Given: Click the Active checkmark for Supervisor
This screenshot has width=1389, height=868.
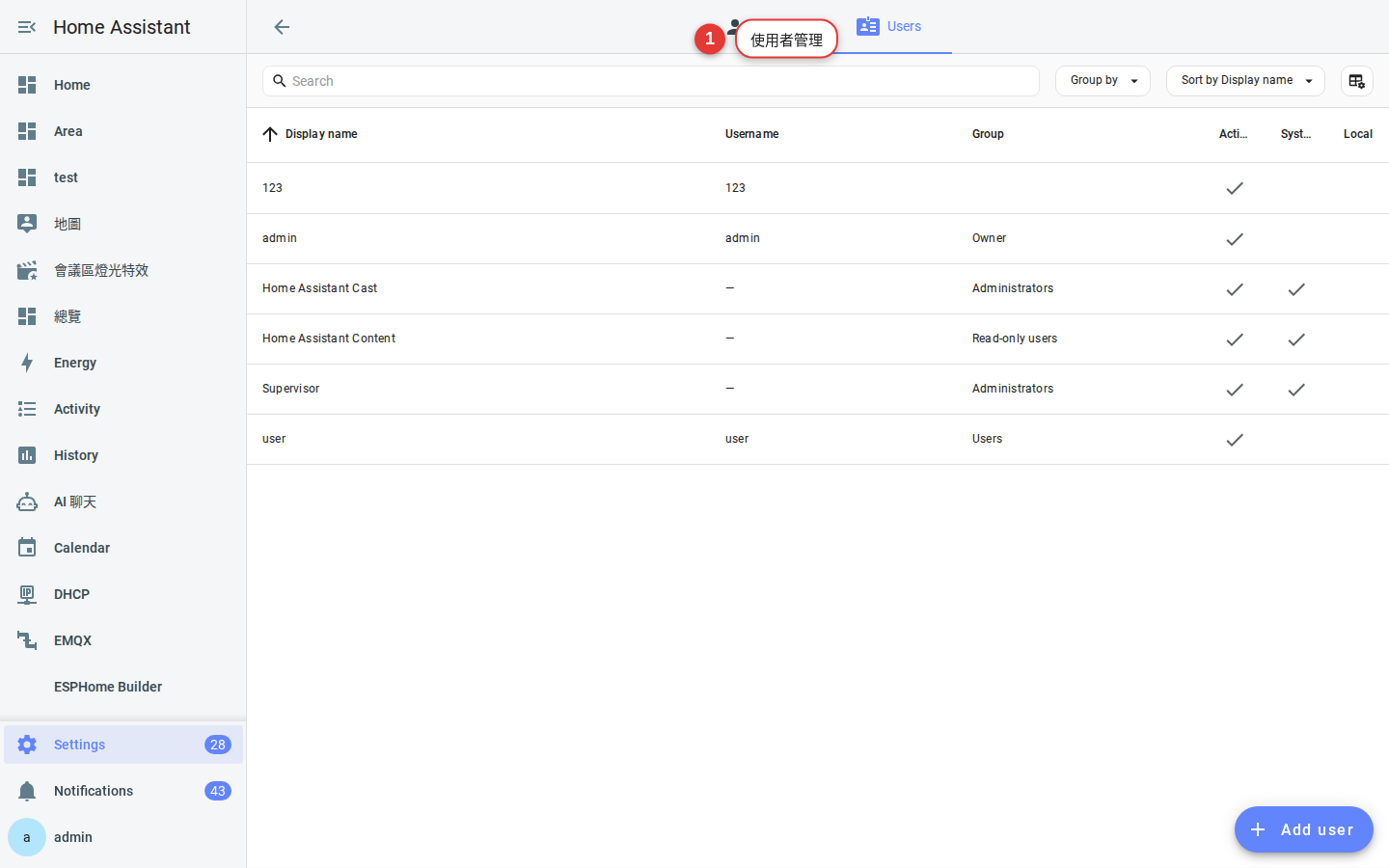Looking at the screenshot, I should coord(1235,389).
